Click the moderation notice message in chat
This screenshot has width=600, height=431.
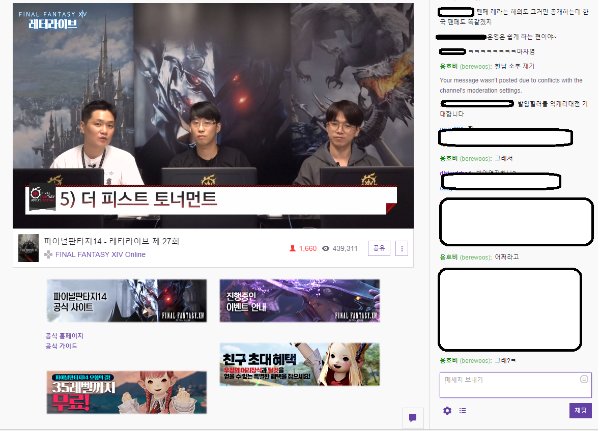pos(511,85)
